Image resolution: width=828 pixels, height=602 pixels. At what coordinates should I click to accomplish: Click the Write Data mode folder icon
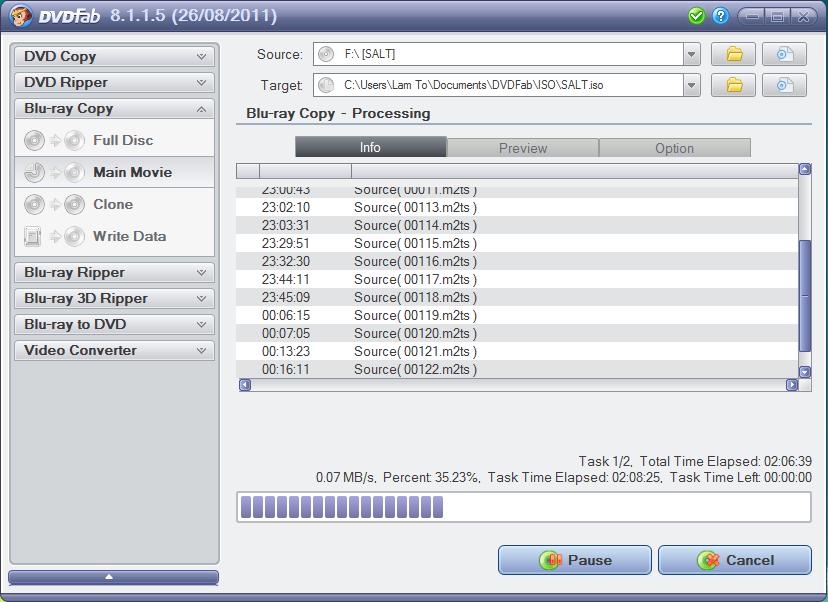[33, 237]
